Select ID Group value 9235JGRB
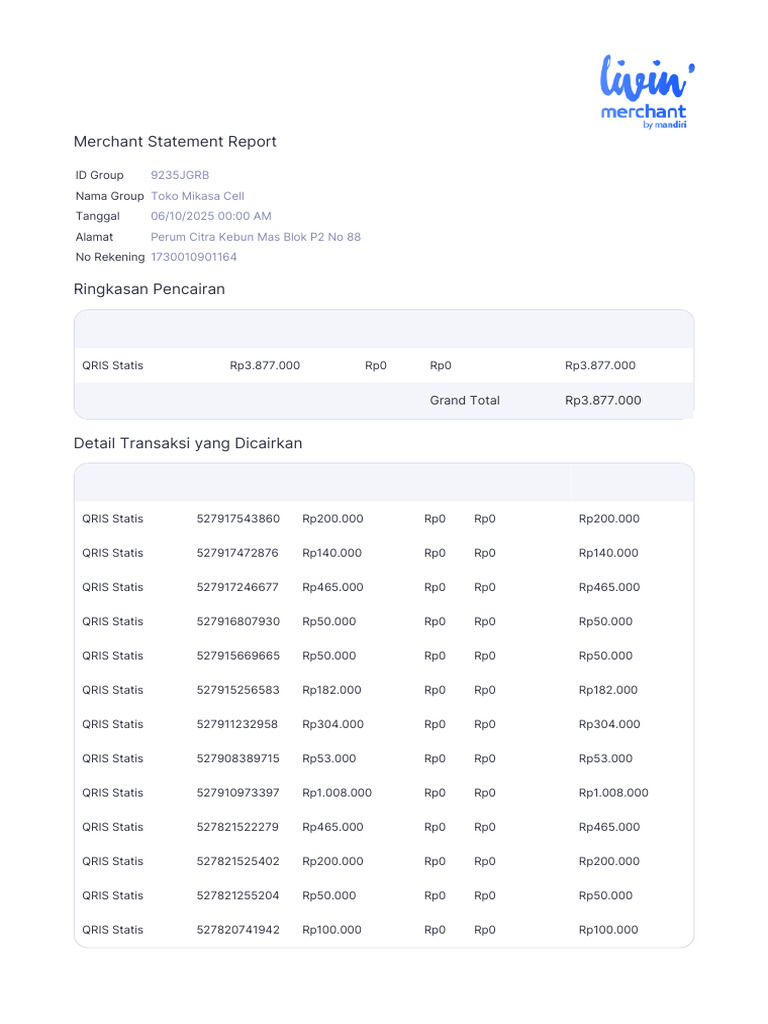 pyautogui.click(x=180, y=175)
